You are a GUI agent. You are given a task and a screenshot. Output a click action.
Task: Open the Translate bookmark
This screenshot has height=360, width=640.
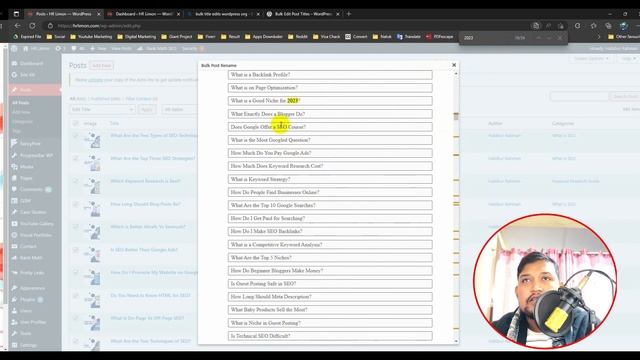pos(409,37)
